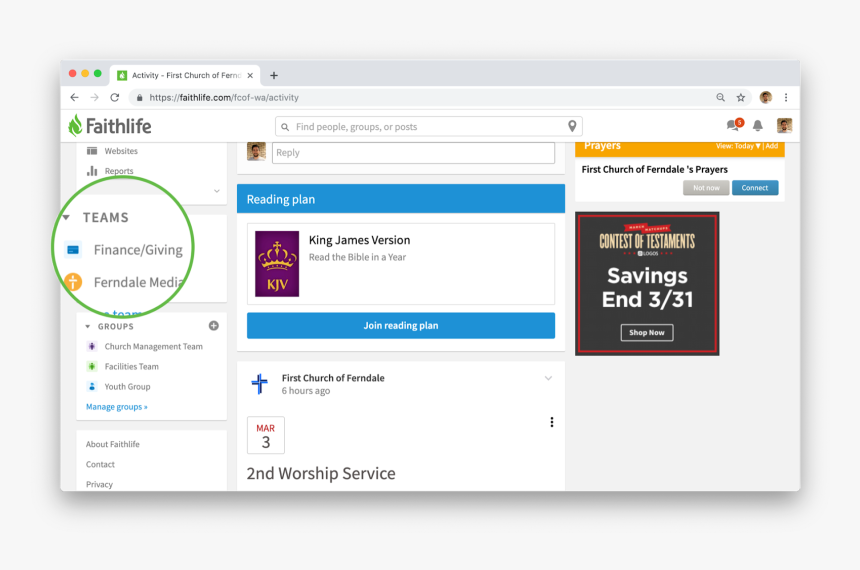The height and width of the screenshot is (570, 860).
Task: Click the zoom magnifier icon in the address bar
Action: pyautogui.click(x=721, y=97)
